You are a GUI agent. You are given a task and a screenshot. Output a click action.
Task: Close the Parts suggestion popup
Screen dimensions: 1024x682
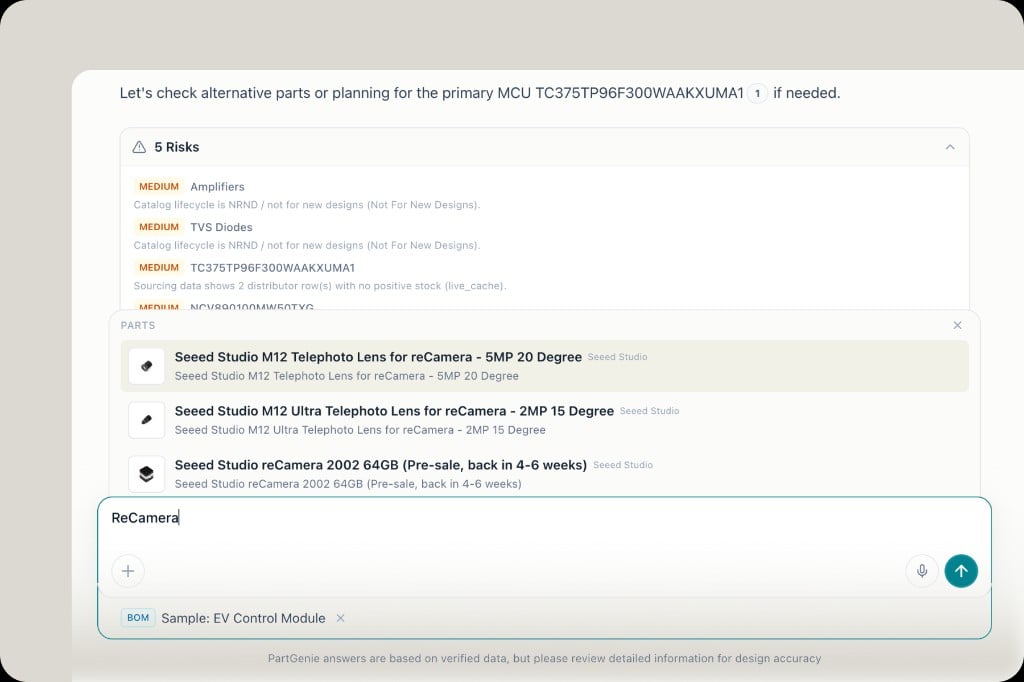(957, 325)
